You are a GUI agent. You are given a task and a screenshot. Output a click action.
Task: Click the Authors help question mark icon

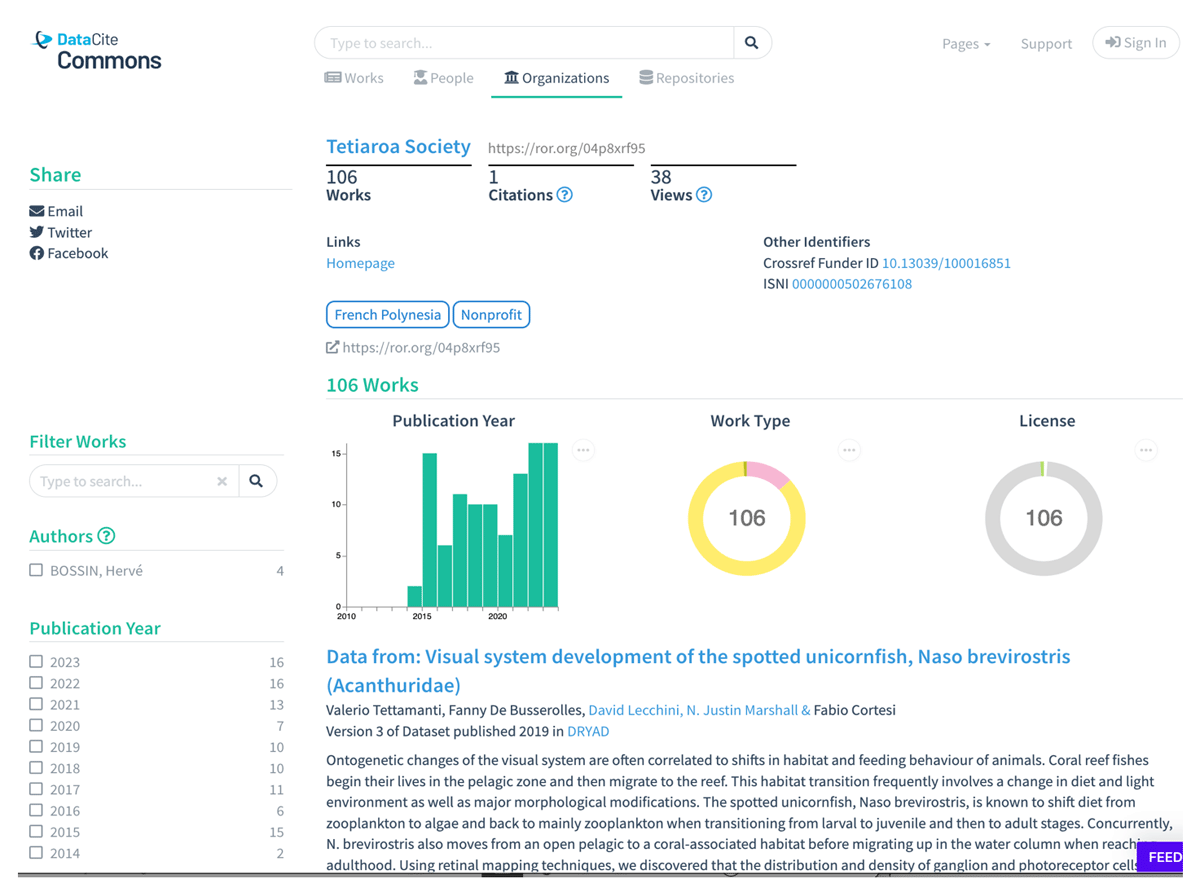click(x=106, y=536)
